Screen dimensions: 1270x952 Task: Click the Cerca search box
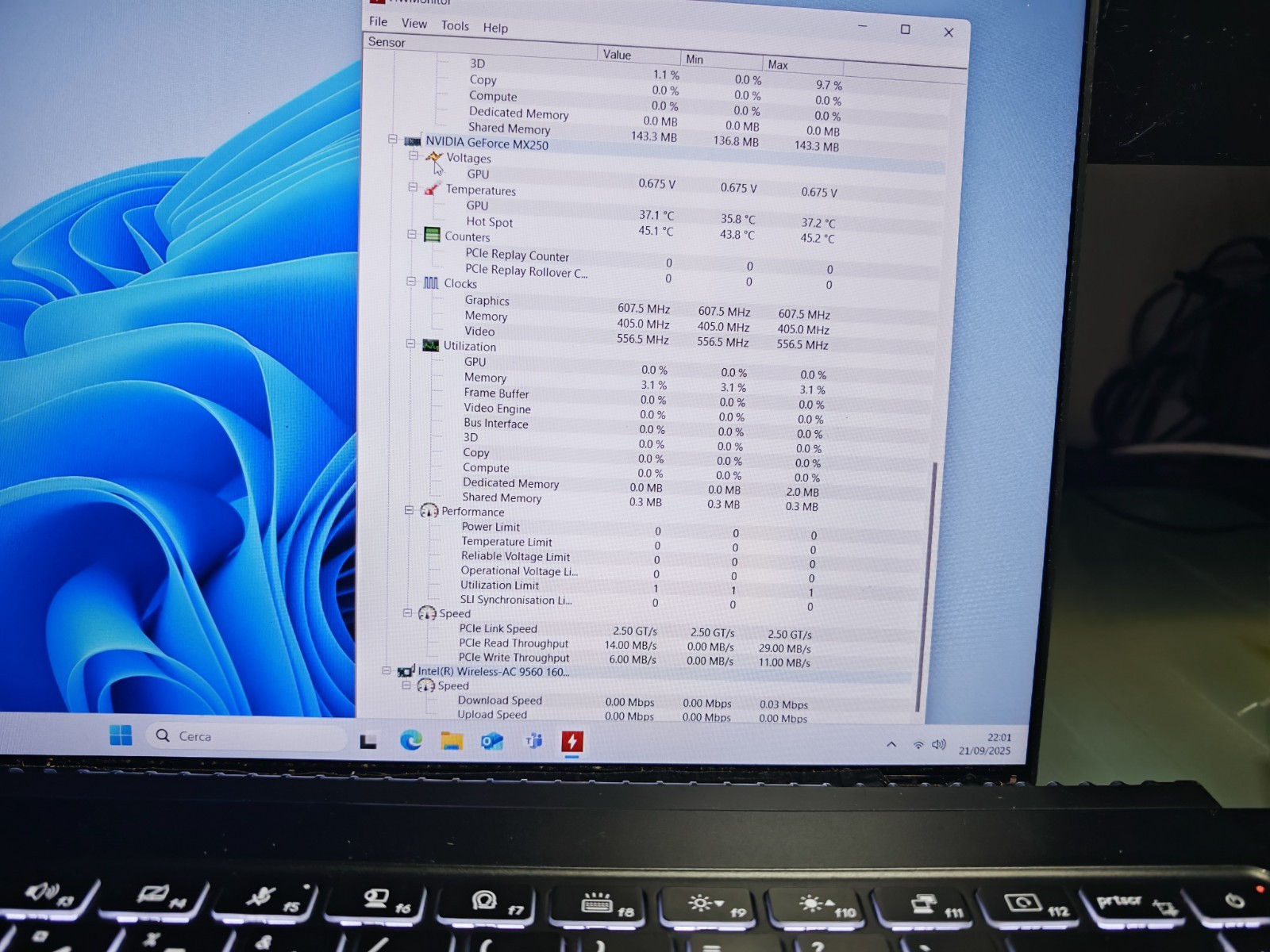(246, 736)
